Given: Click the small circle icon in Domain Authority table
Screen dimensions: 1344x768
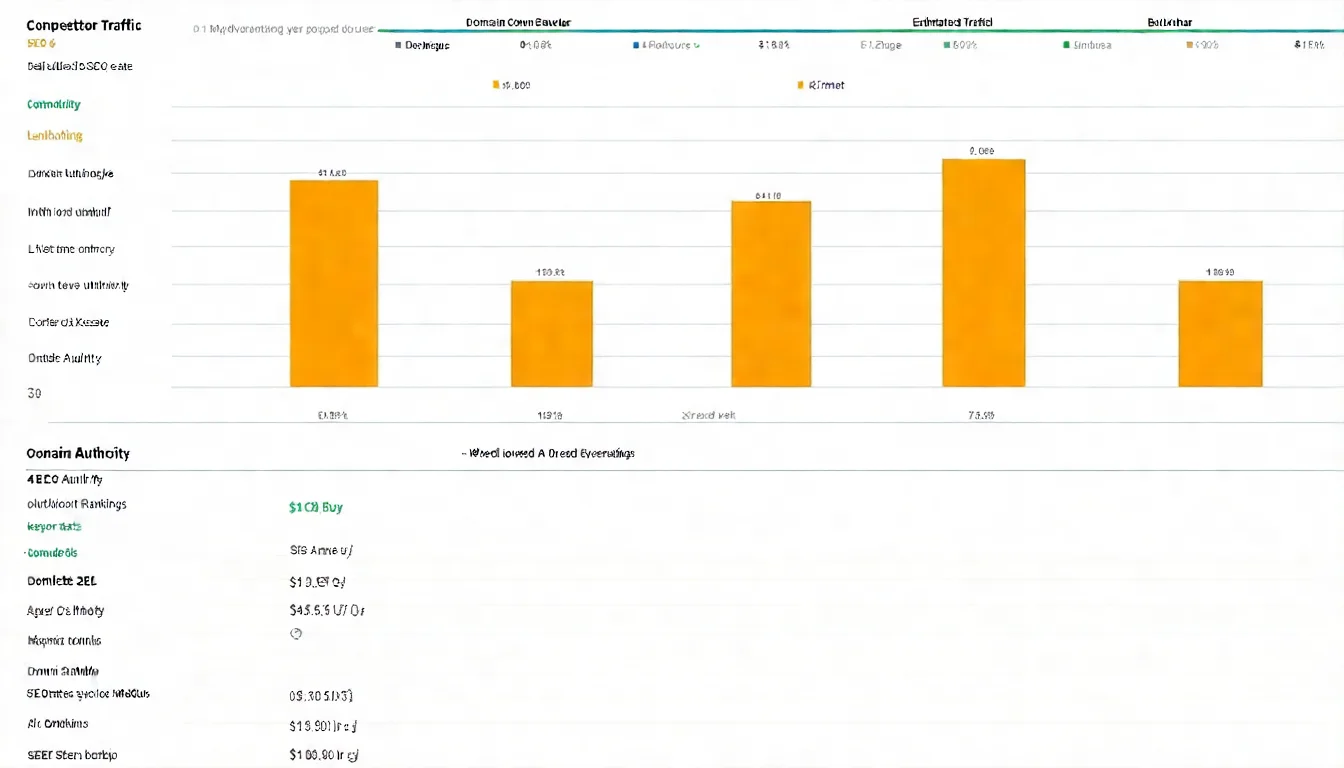Looking at the screenshot, I should pos(296,634).
